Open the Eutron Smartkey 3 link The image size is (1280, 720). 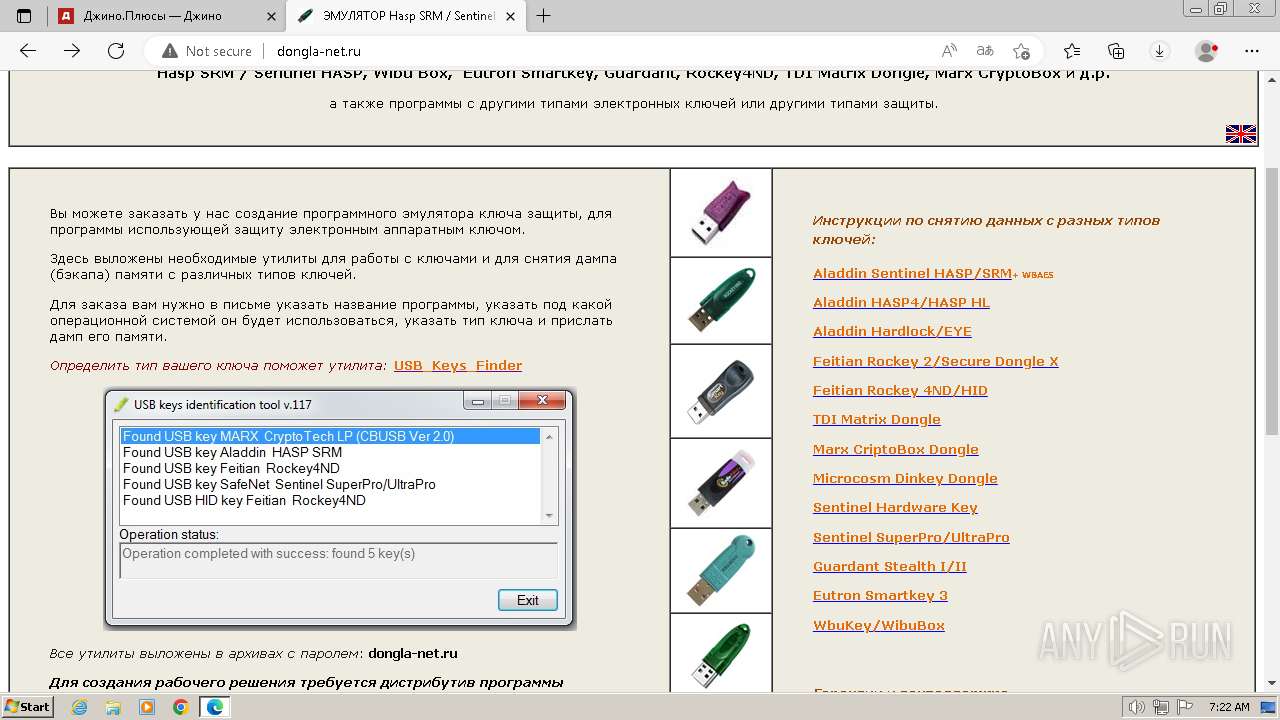point(880,595)
